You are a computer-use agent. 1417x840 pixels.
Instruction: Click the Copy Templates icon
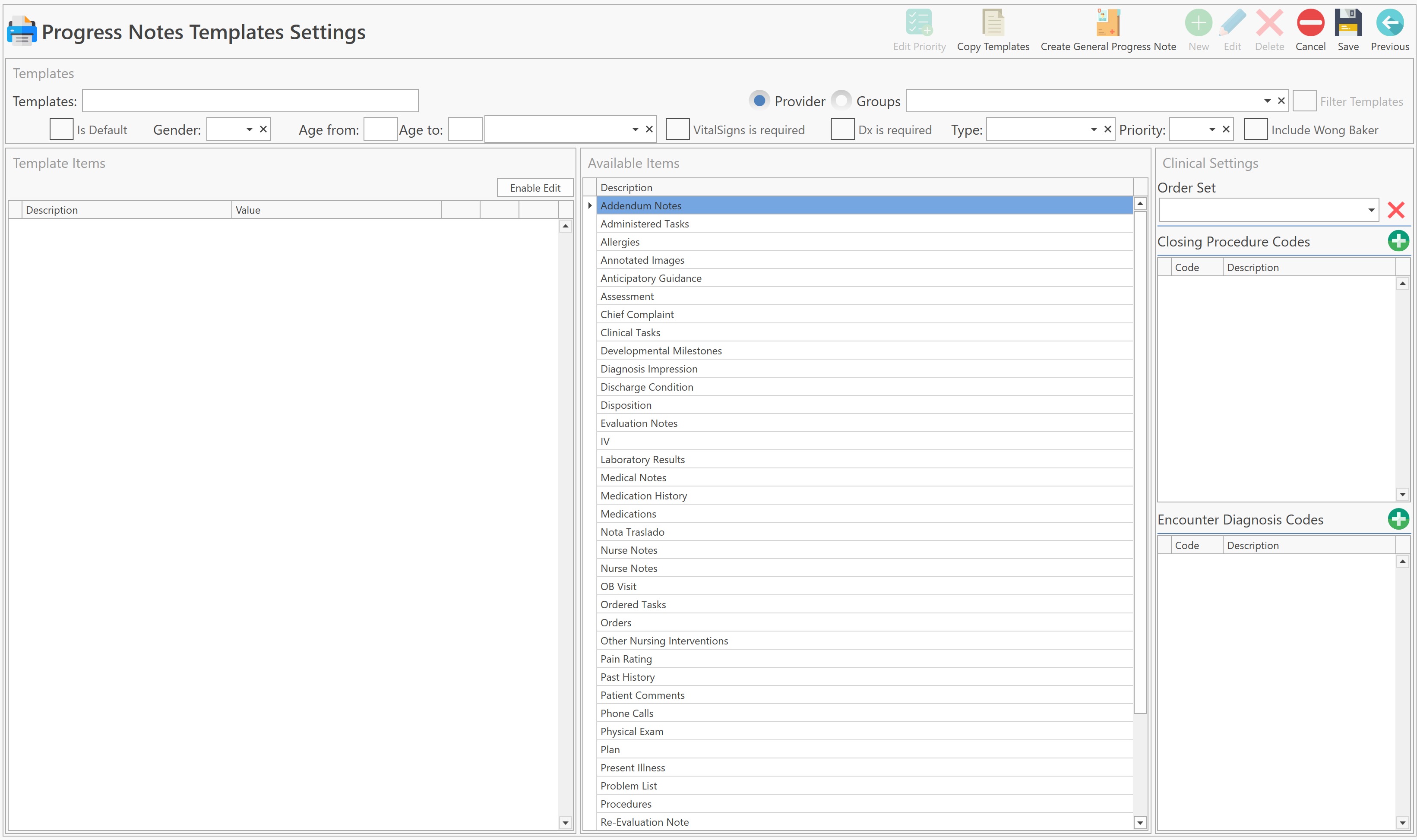click(993, 23)
